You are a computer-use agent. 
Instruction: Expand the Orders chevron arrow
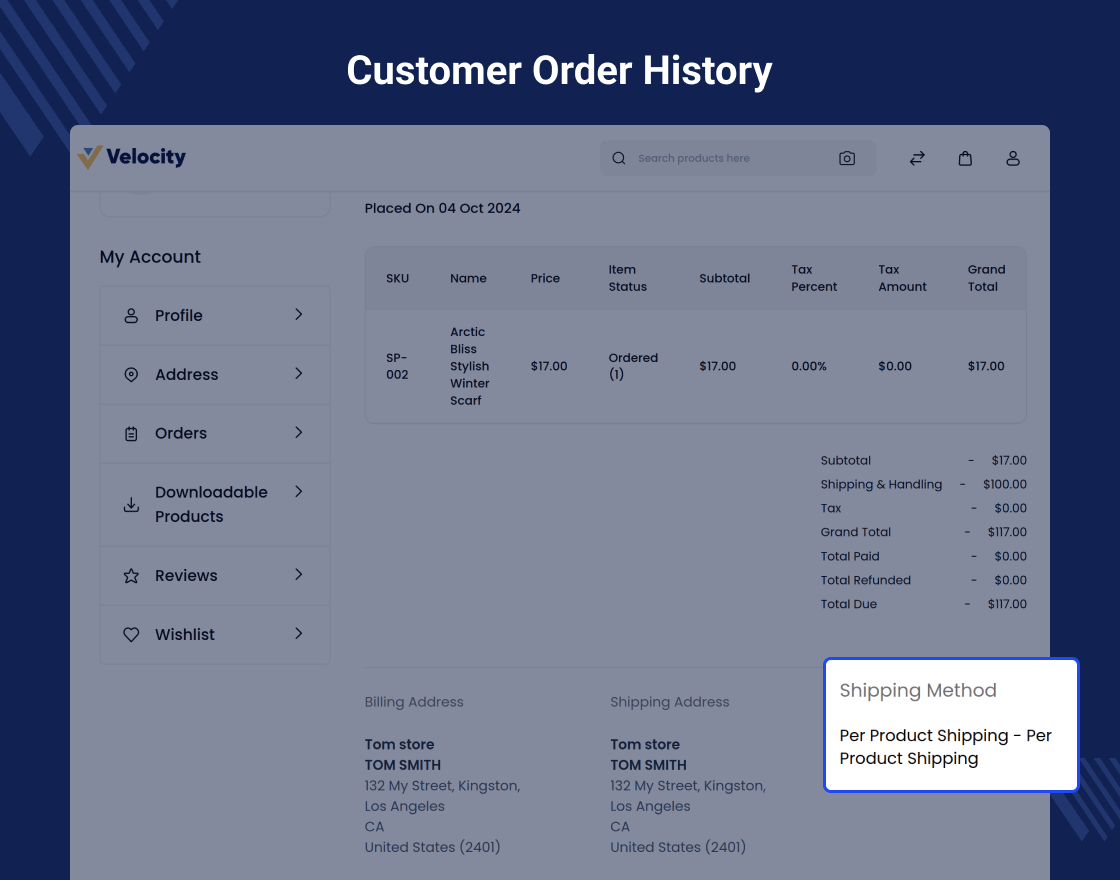[x=299, y=432]
